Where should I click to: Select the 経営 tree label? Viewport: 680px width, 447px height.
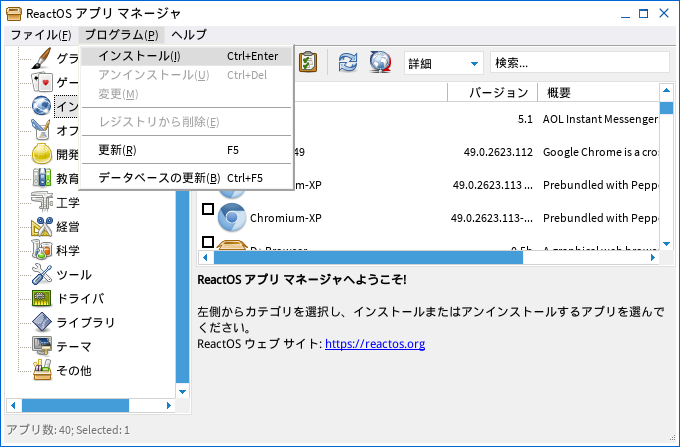click(x=68, y=226)
